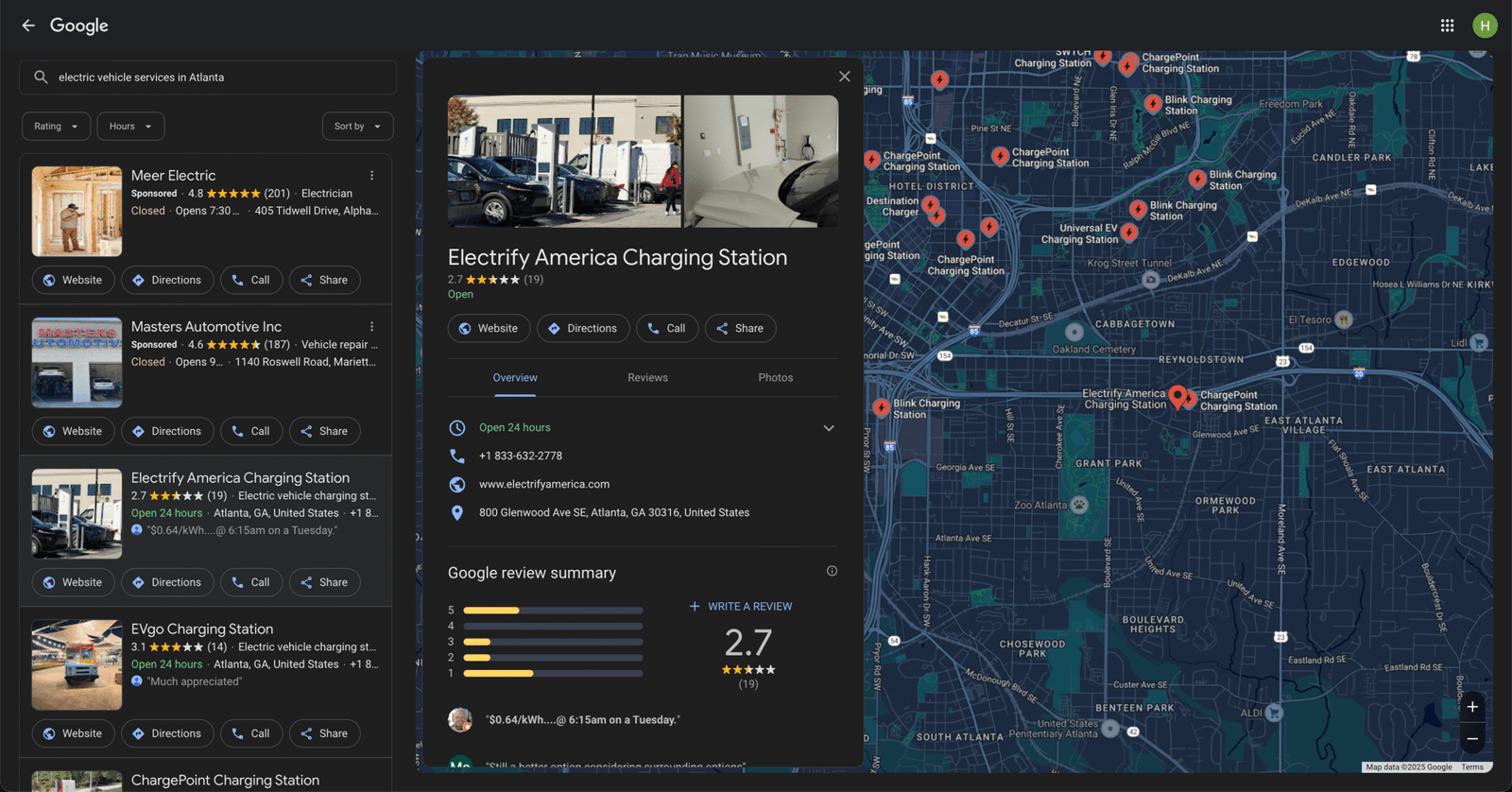Viewport: 1512px width, 792px height.
Task: Share Masters Automotive Inc listing
Action: pos(324,432)
